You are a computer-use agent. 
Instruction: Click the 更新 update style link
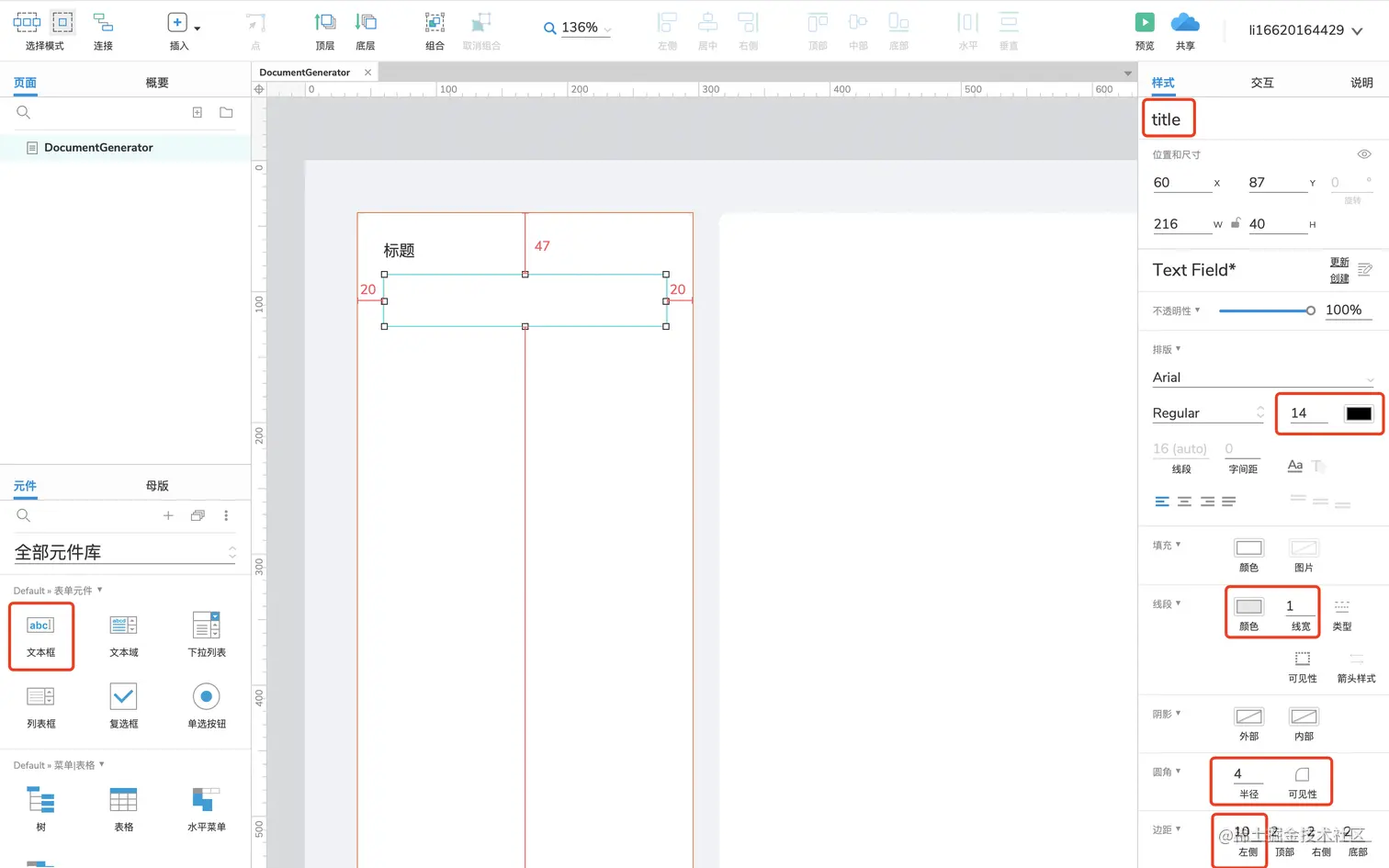1339,263
